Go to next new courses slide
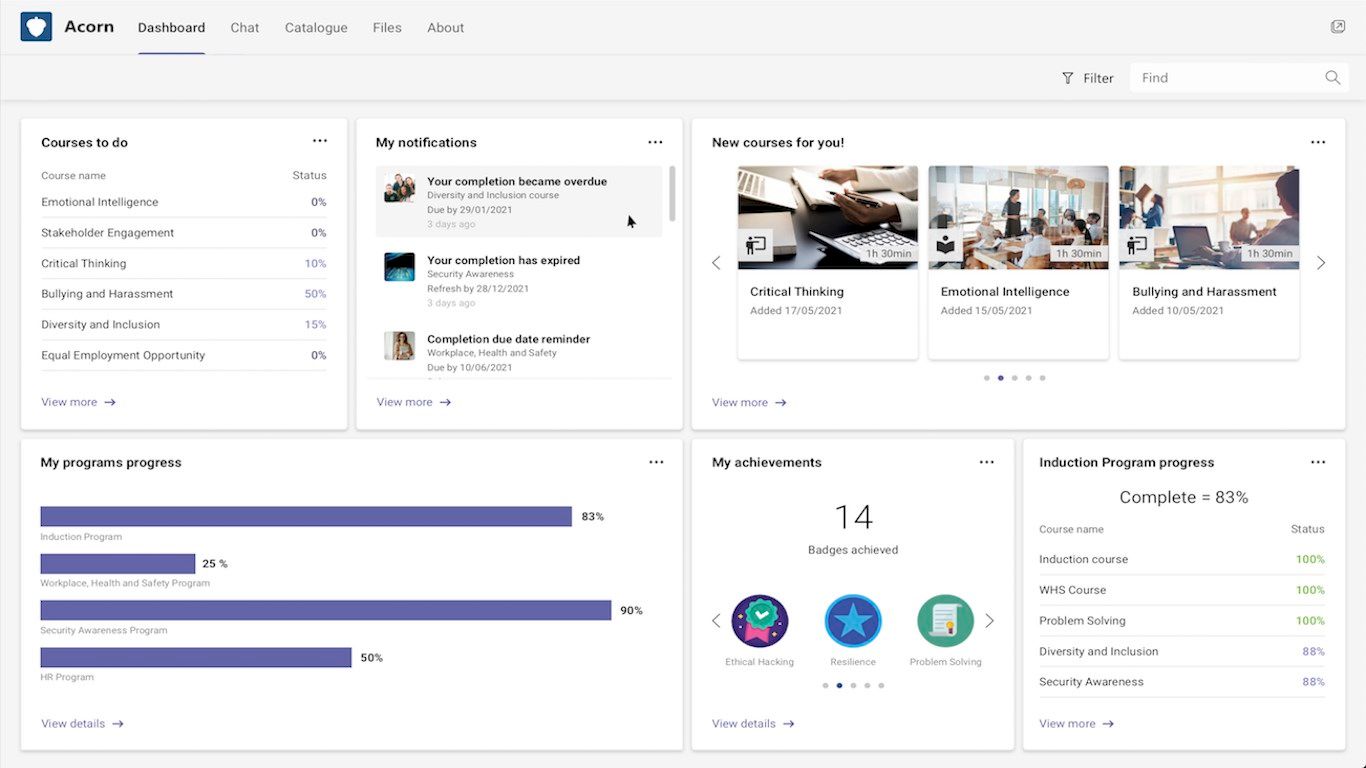The height and width of the screenshot is (768, 1366). coord(1321,263)
